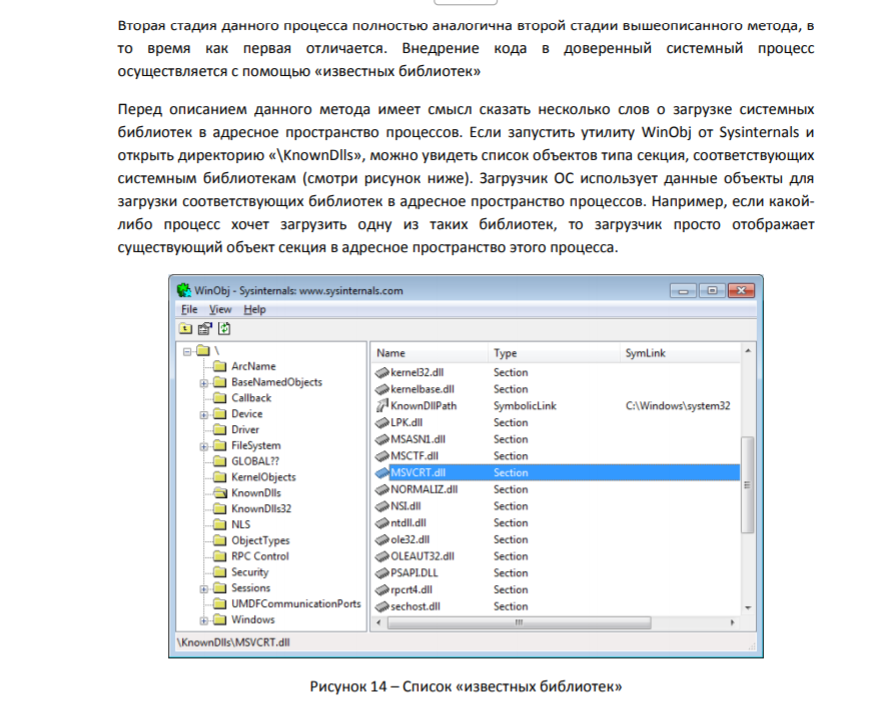This screenshot has height=706, width=874.
Task: Expand the Sessions folder node
Action: pos(204,589)
